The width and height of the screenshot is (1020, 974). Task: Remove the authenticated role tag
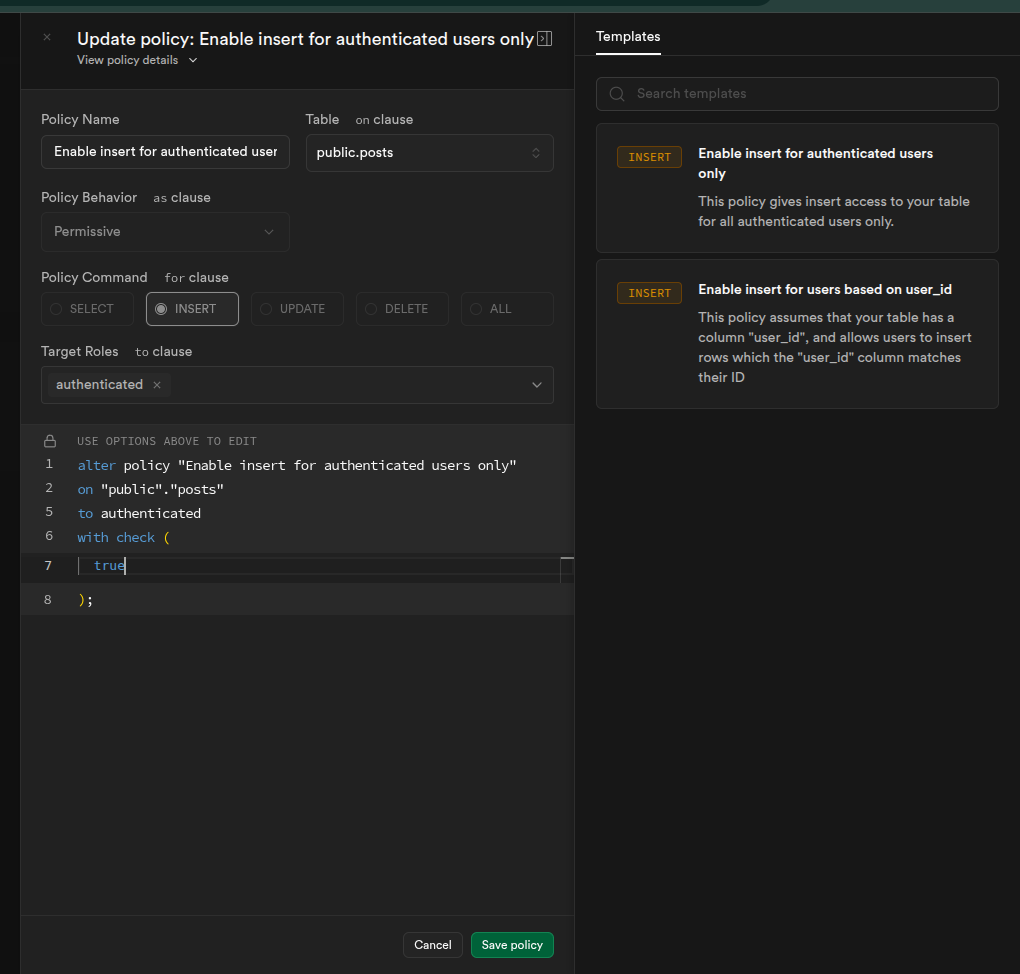pyautogui.click(x=157, y=385)
